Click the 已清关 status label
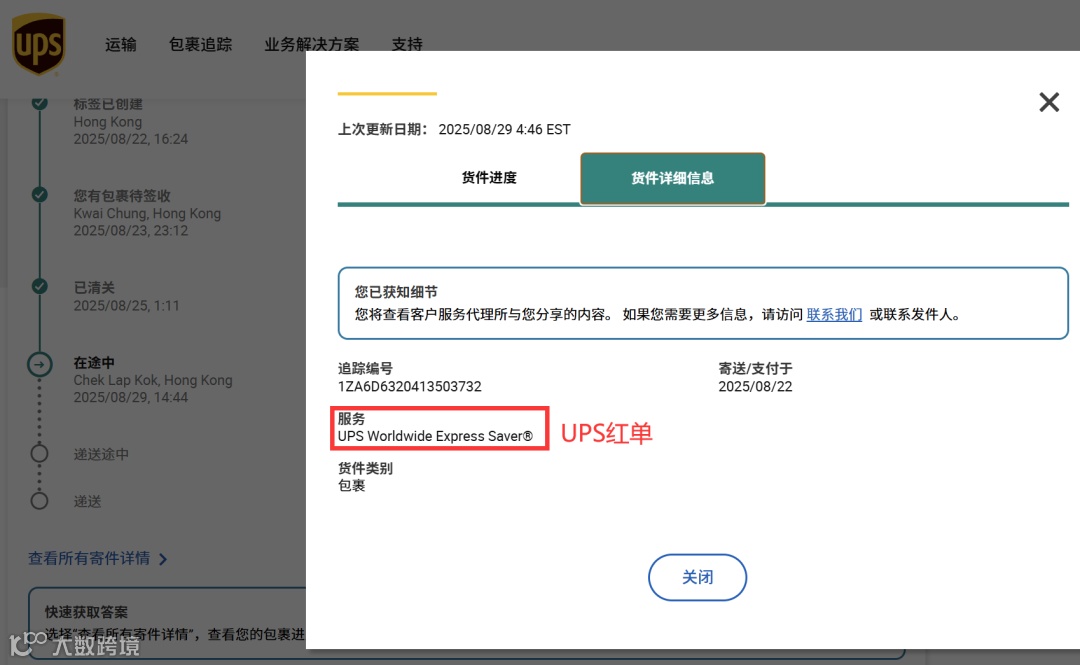This screenshot has width=1080, height=665. click(94, 287)
